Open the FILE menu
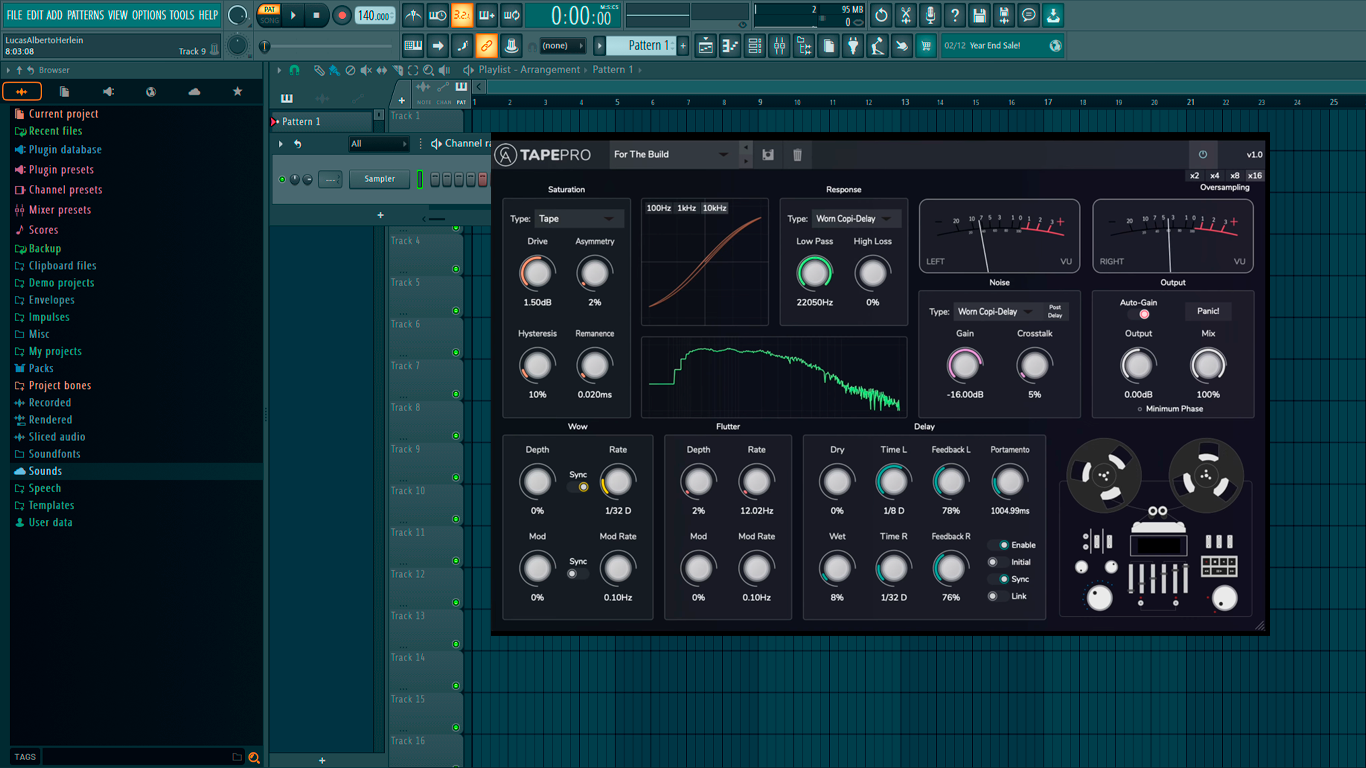This screenshot has width=1366, height=768. (x=14, y=15)
